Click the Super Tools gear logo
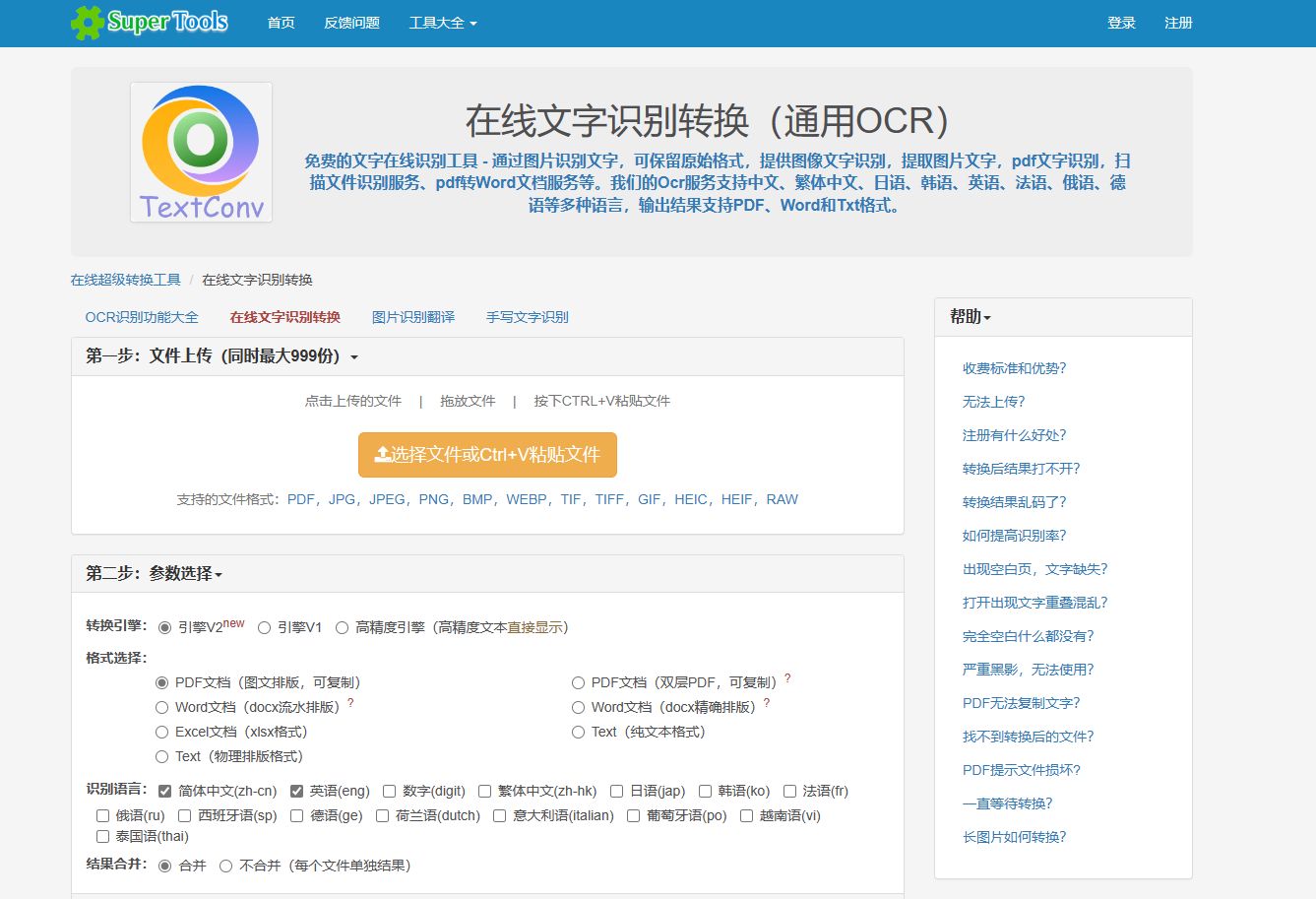The width and height of the screenshot is (1316, 899). (x=149, y=22)
